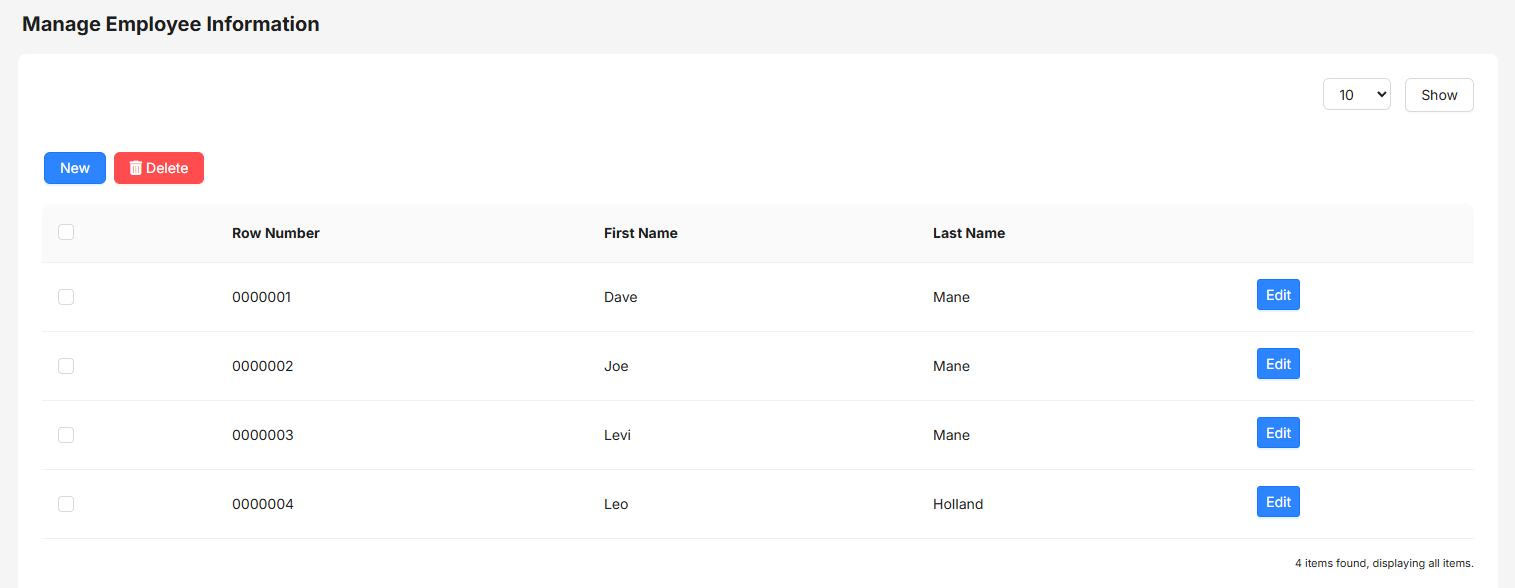This screenshot has width=1515, height=588.
Task: Open the page size dropdown showing 10
Action: [1357, 95]
